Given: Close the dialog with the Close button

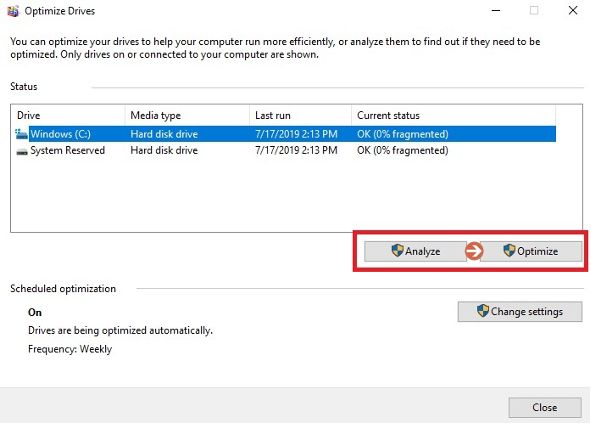Looking at the screenshot, I should [545, 407].
